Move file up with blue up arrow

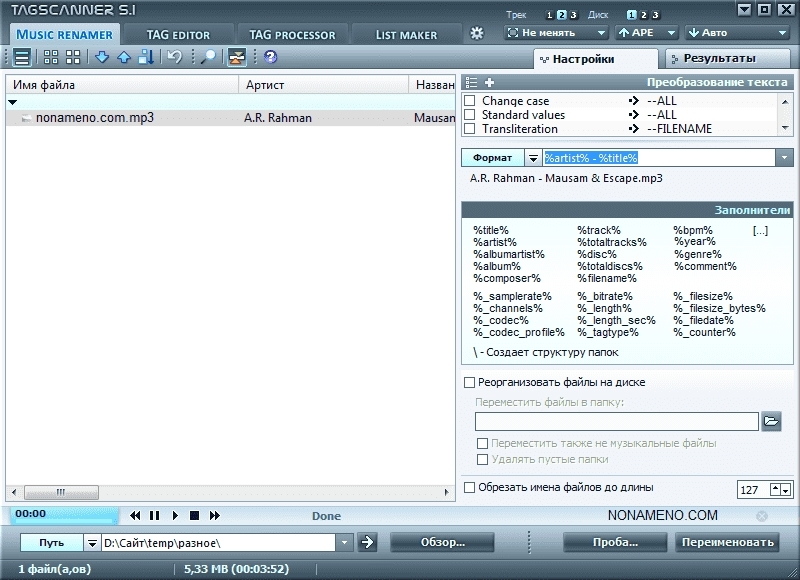(x=124, y=57)
